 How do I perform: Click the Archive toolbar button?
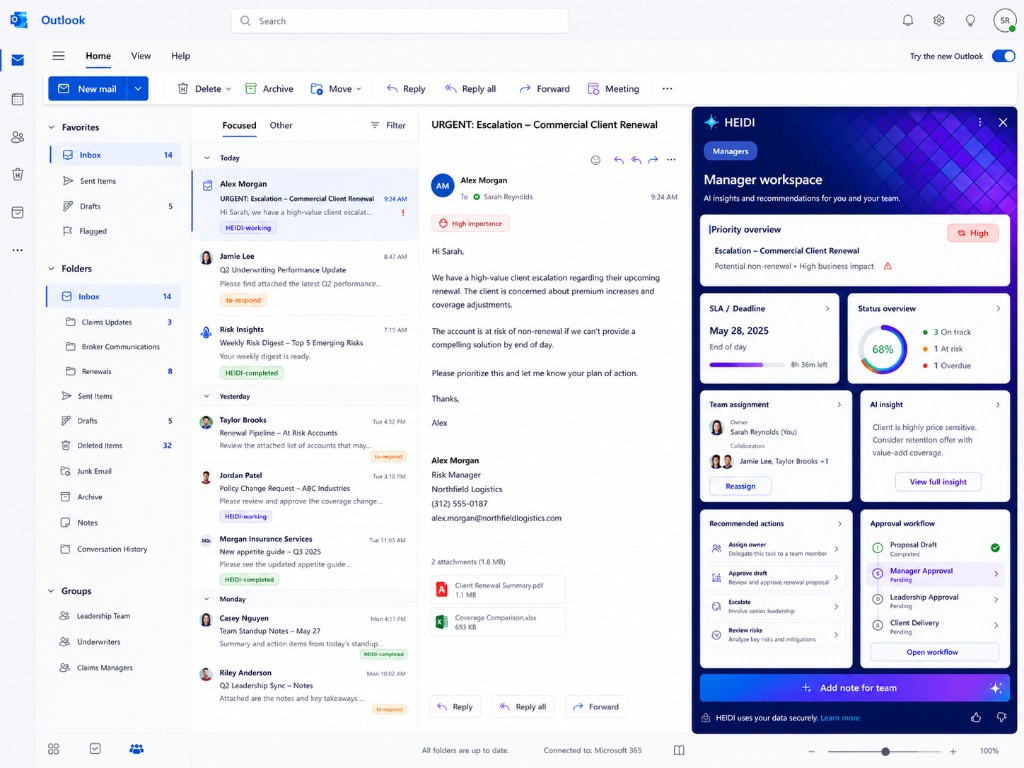coord(269,89)
